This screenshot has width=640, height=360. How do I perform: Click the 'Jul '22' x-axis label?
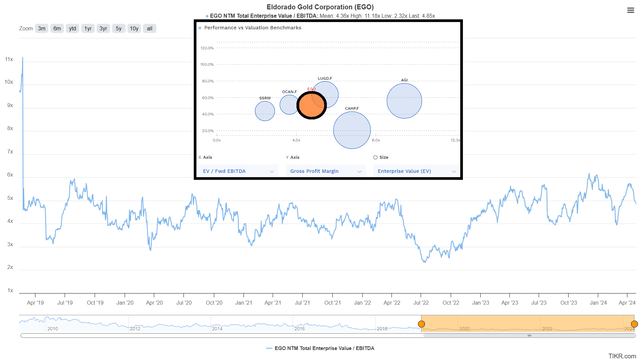pos(421,303)
